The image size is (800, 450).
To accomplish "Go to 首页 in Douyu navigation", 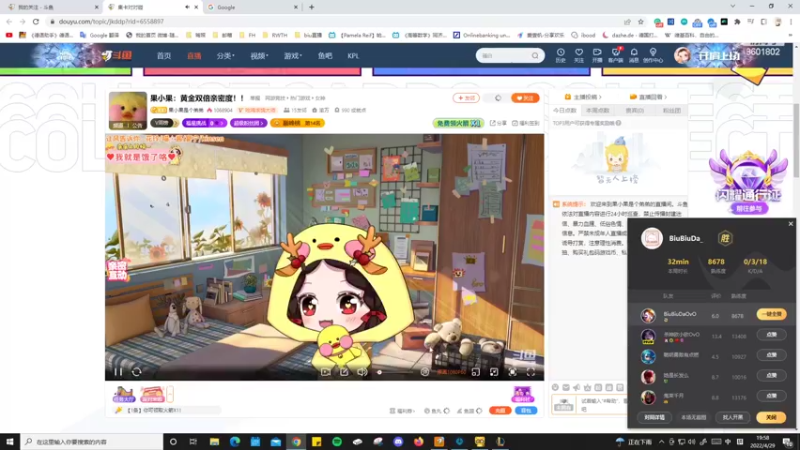I will 164,56.
